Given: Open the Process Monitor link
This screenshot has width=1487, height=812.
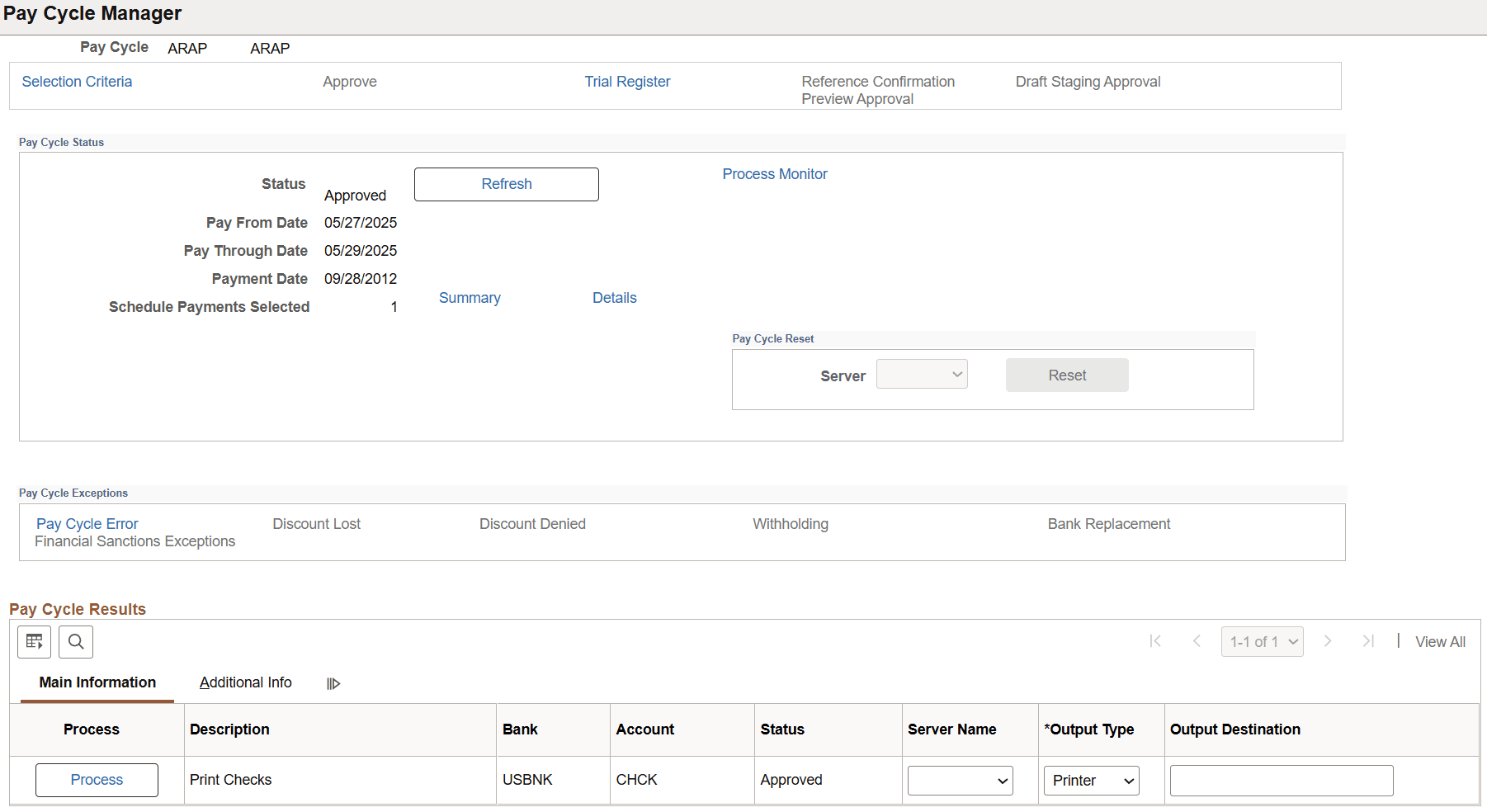Looking at the screenshot, I should tap(774, 173).
